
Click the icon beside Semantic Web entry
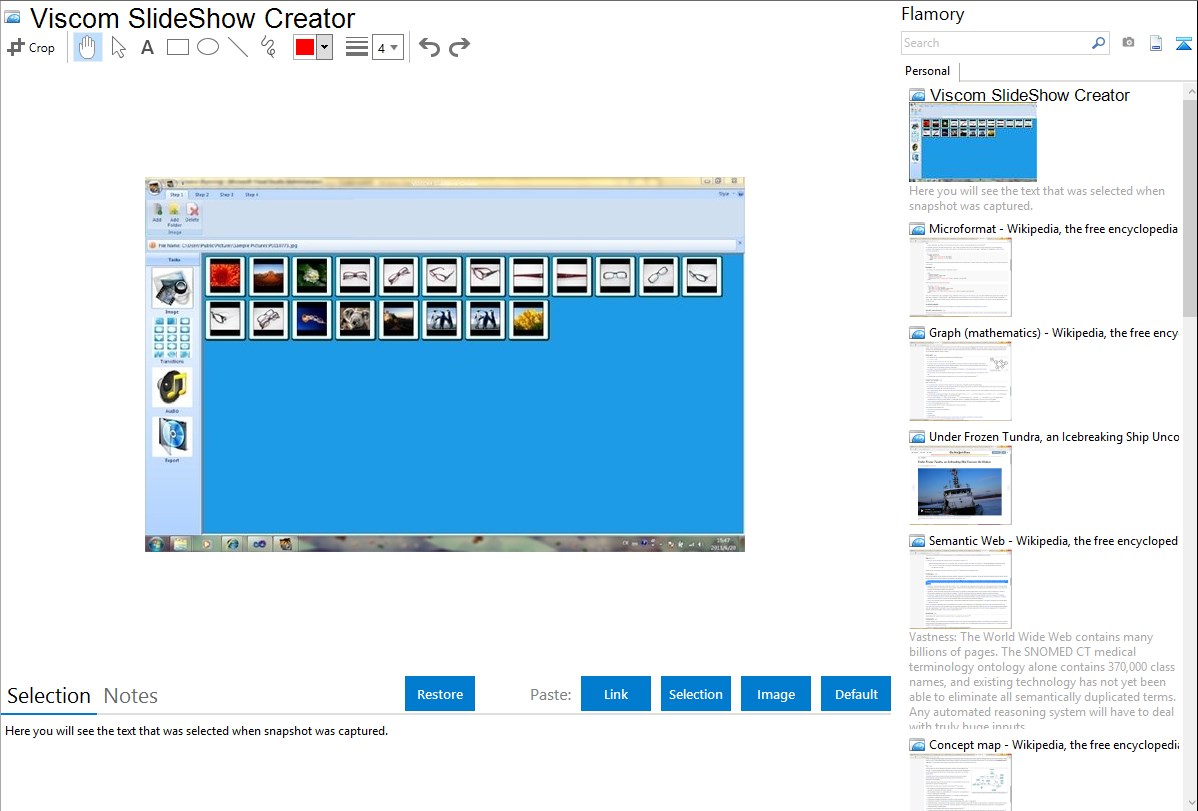click(x=917, y=541)
